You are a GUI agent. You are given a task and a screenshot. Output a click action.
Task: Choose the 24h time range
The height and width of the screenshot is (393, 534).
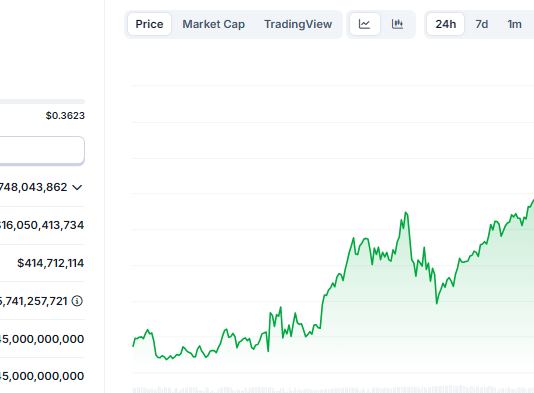(445, 24)
